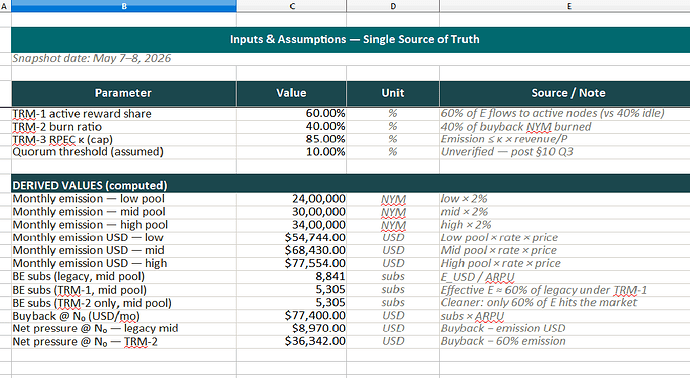
Task: Select the 'Value' header cell
Action: click(x=291, y=93)
